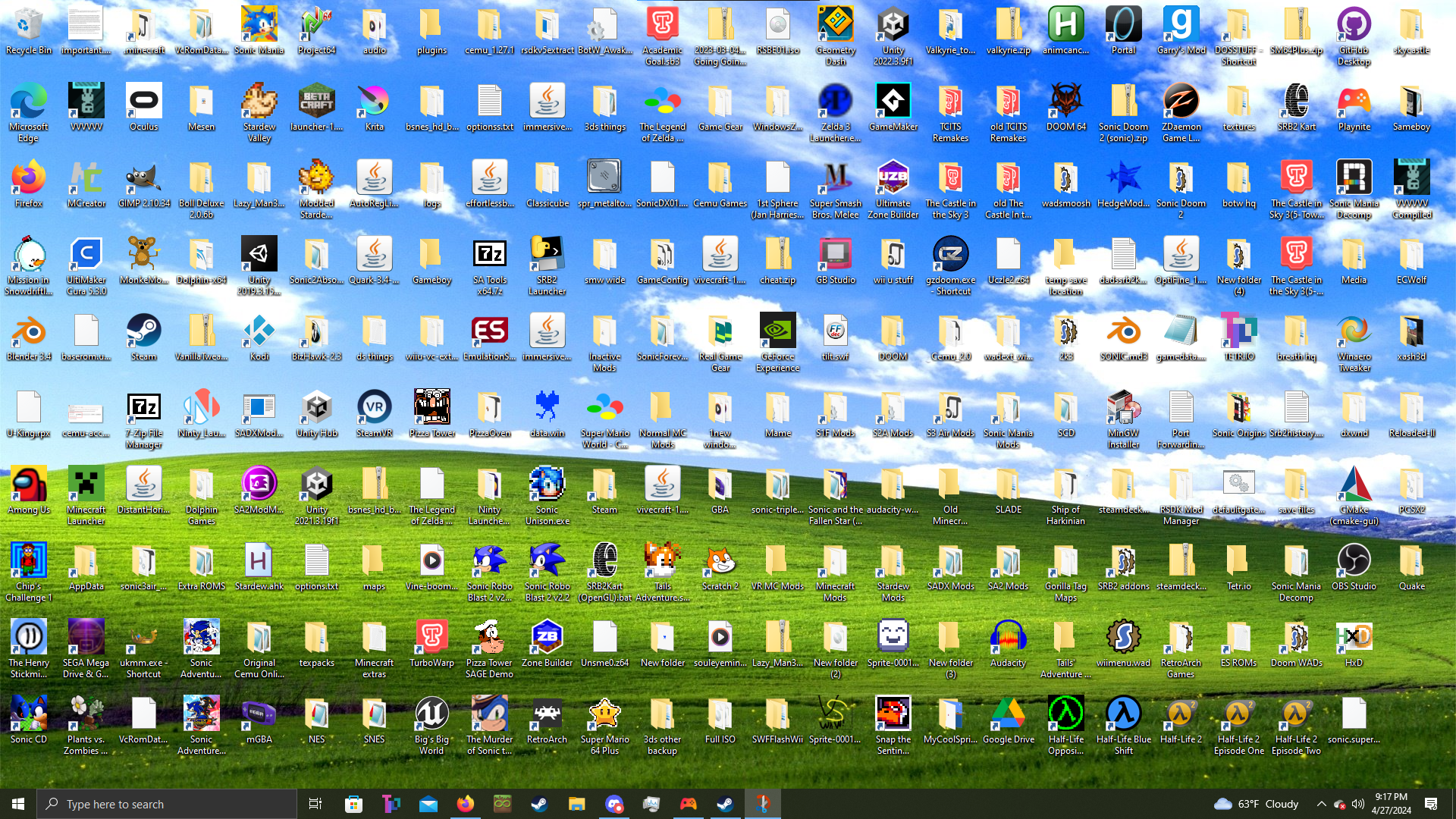Open the 7-Zip File Manager shortcut

point(144,419)
